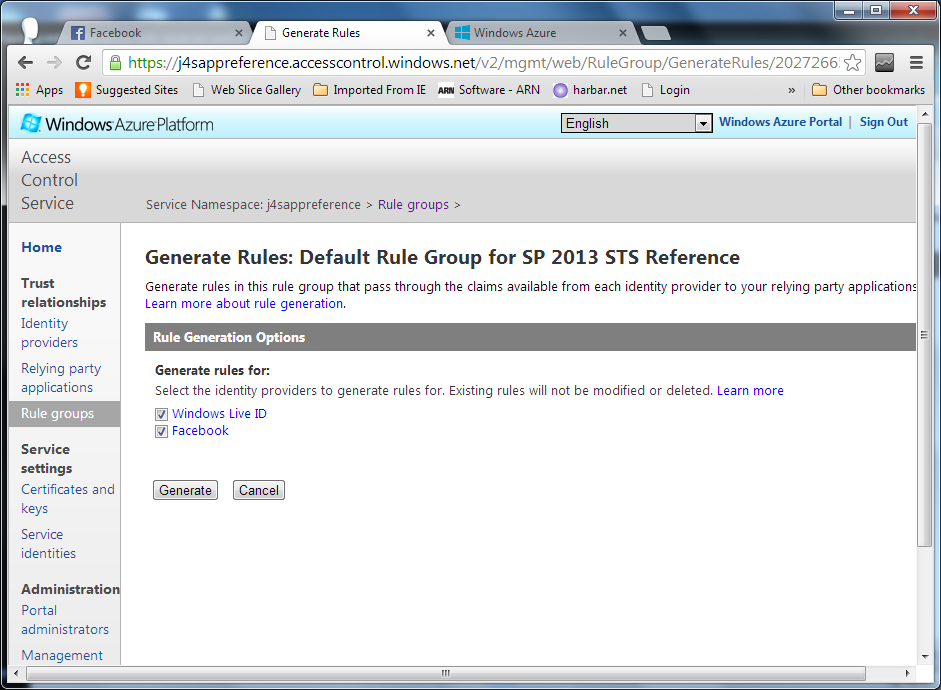Open the Apps grid shortcut
Image resolution: width=941 pixels, height=690 pixels.
(40, 90)
